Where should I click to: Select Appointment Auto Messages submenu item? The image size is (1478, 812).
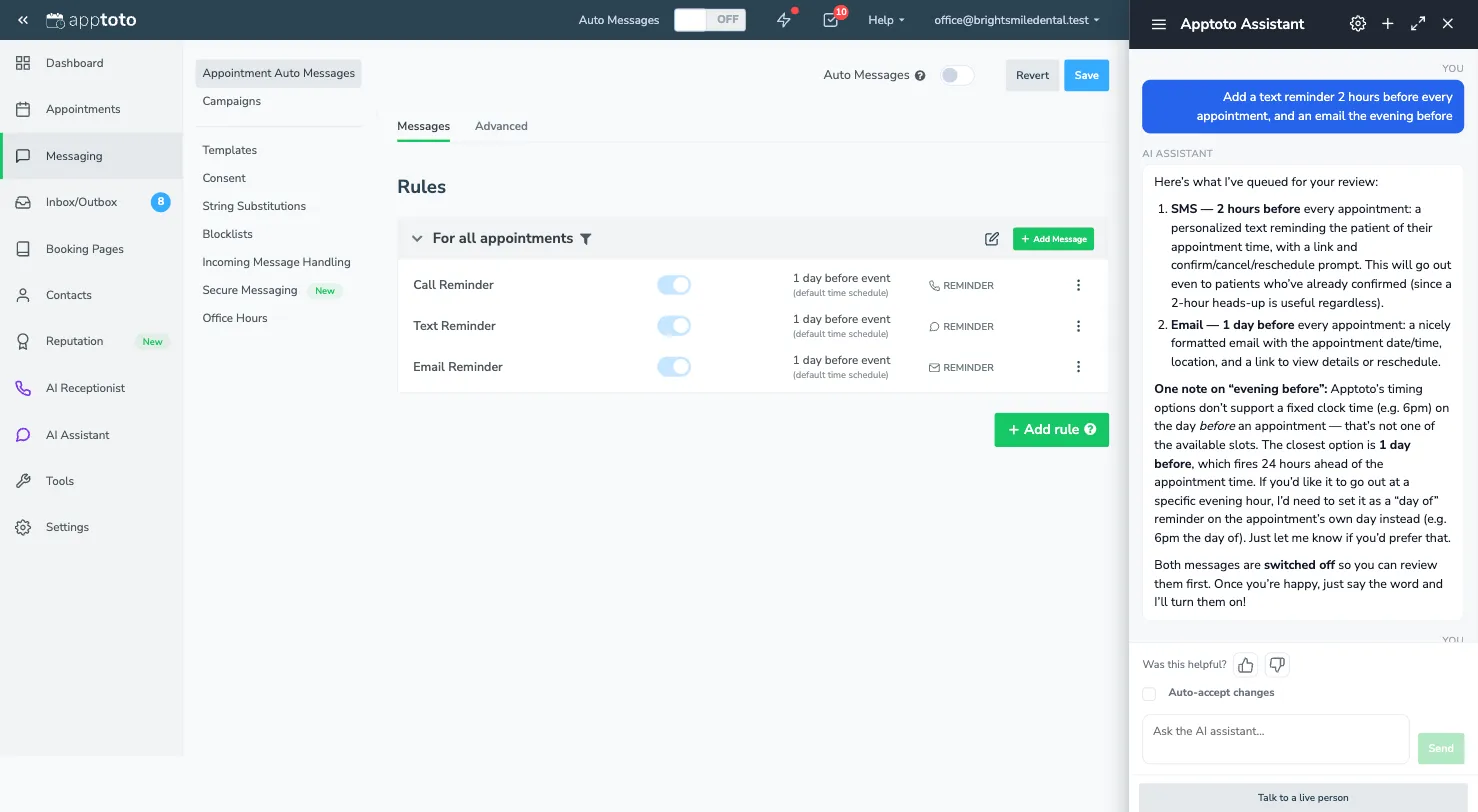(279, 73)
